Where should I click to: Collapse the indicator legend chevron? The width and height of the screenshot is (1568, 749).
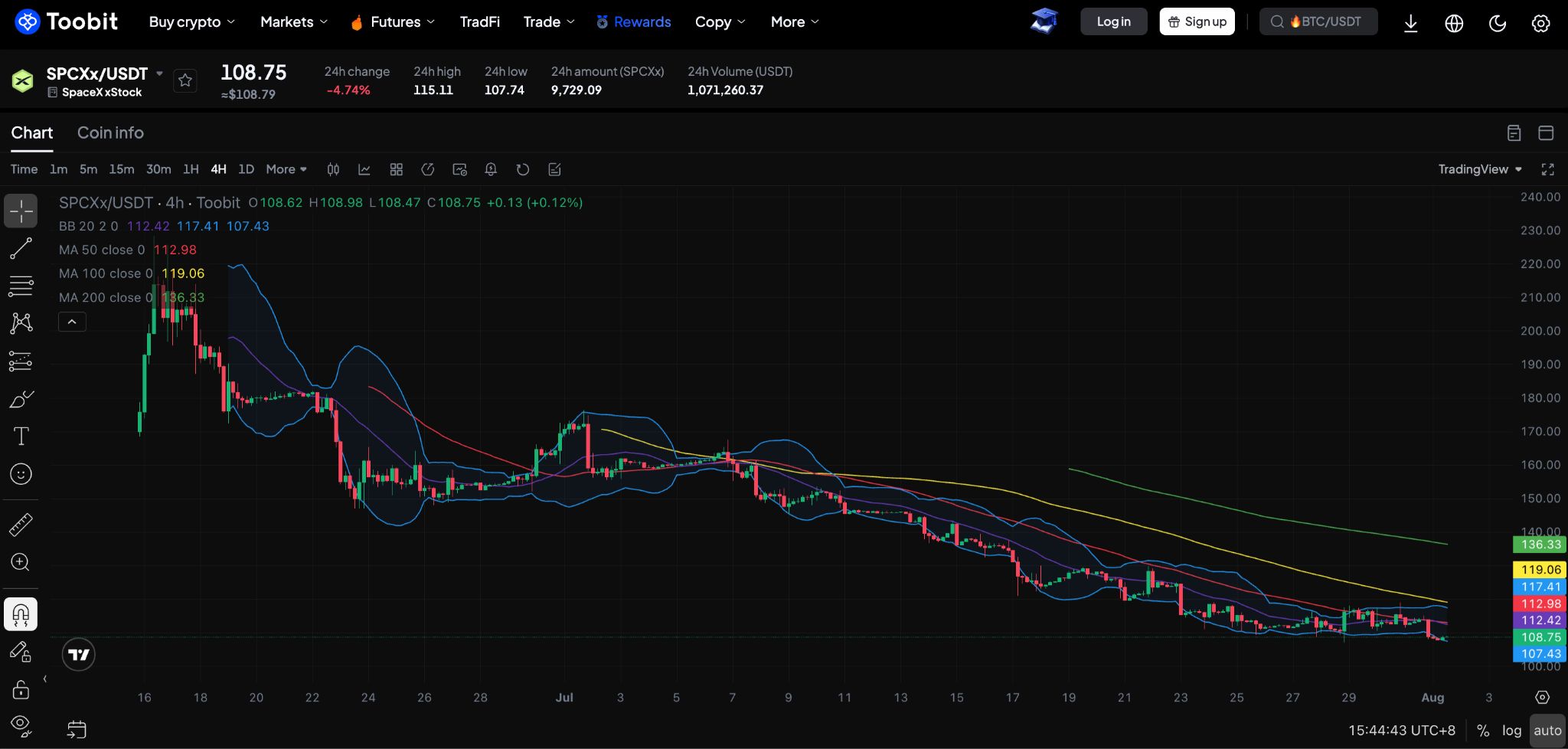coord(72,322)
